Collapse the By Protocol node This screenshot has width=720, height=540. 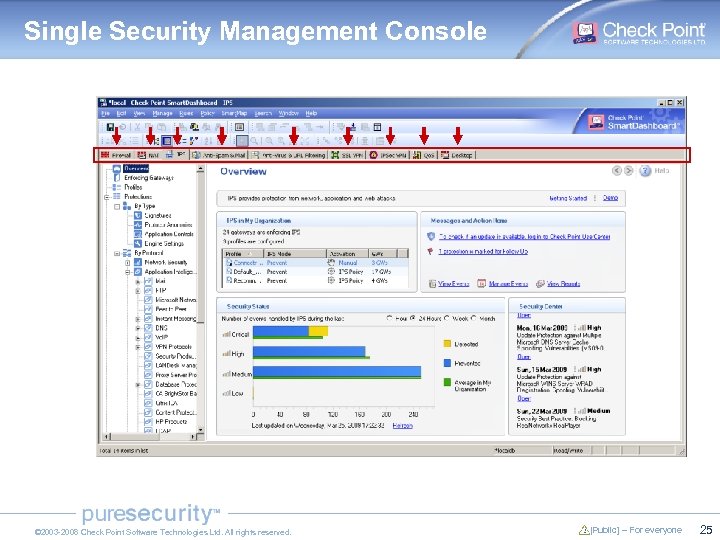click(x=117, y=253)
